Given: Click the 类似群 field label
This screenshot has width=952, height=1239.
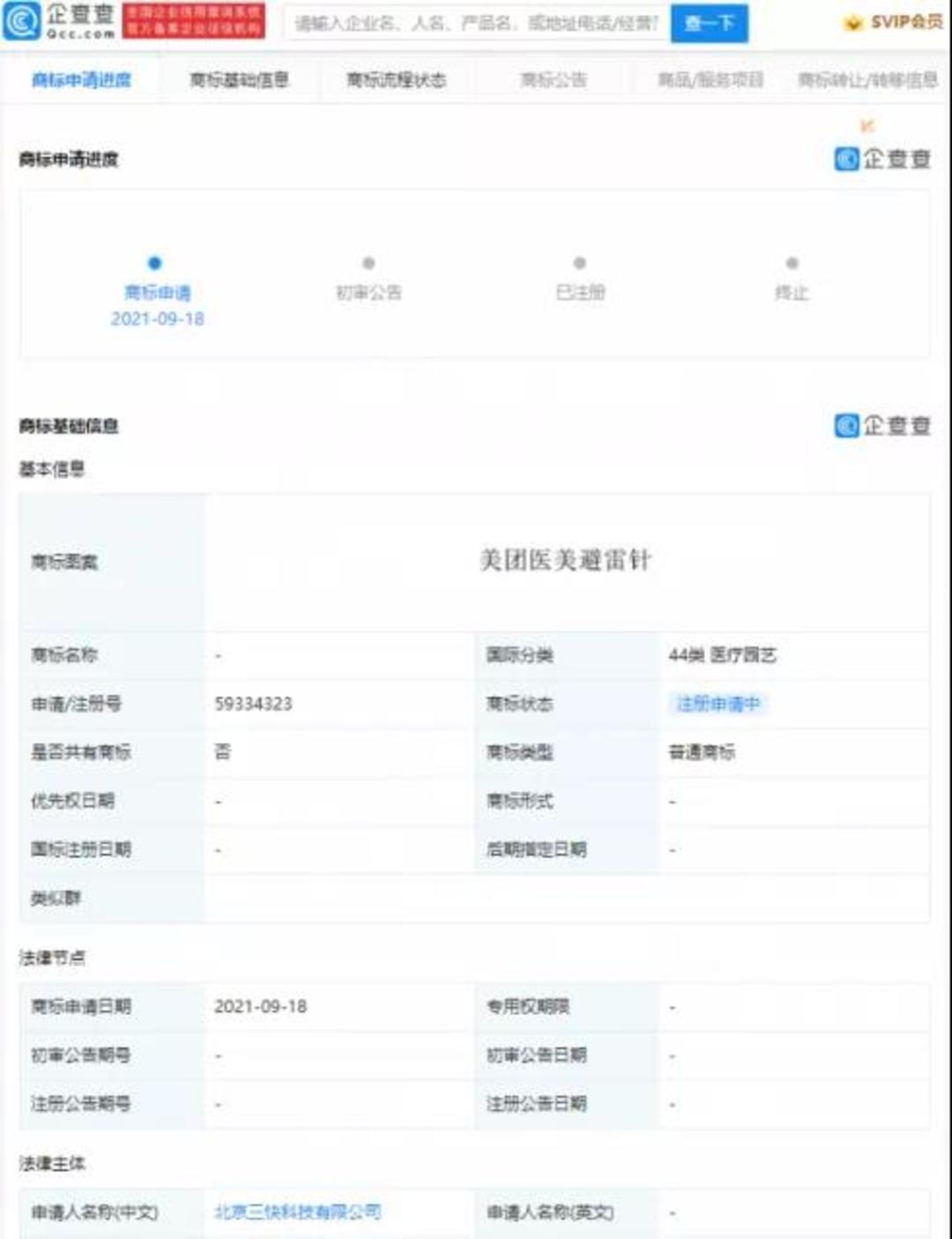Looking at the screenshot, I should click(x=56, y=899).
